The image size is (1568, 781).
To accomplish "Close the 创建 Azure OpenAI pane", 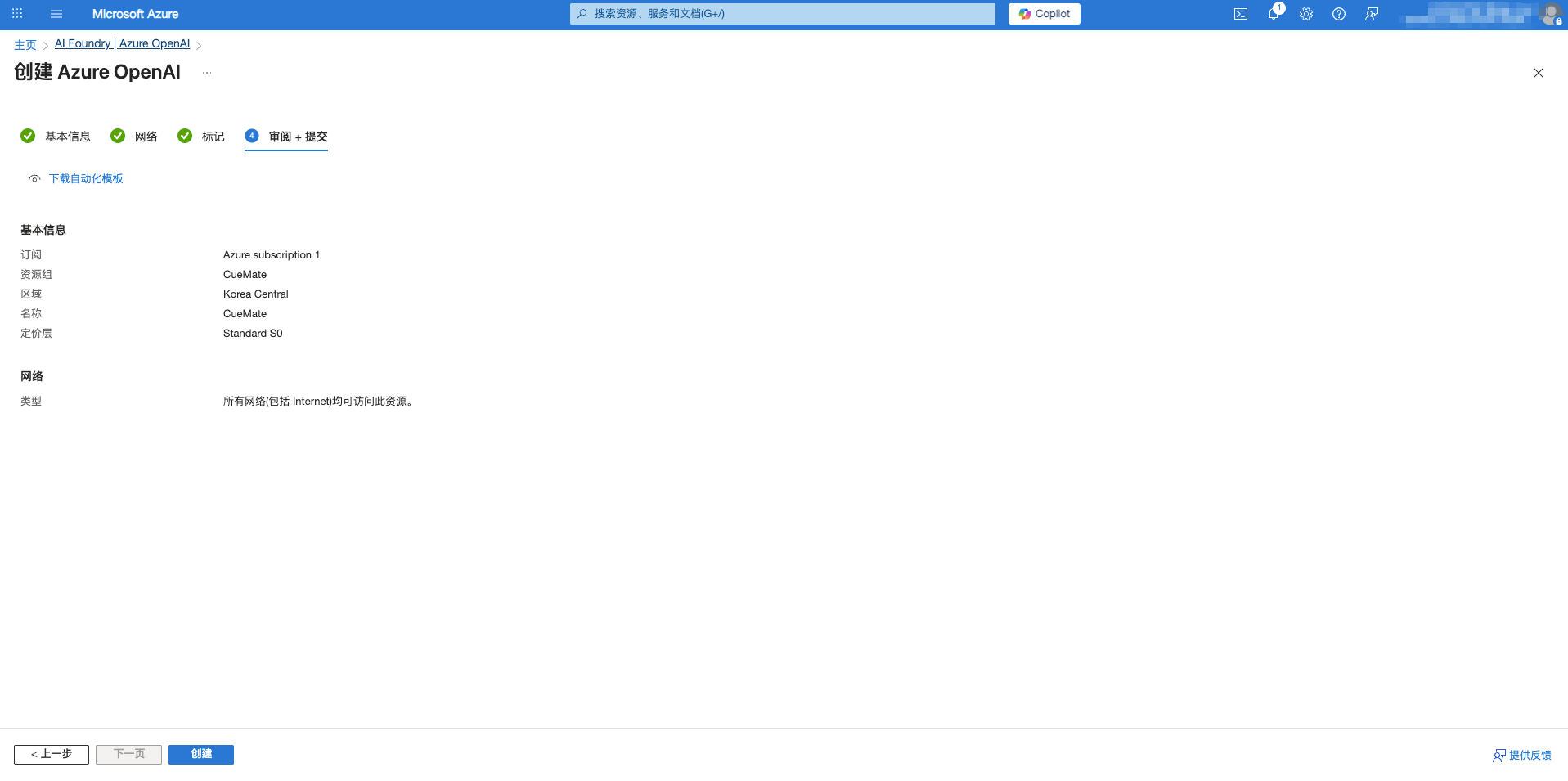I will [x=1538, y=73].
